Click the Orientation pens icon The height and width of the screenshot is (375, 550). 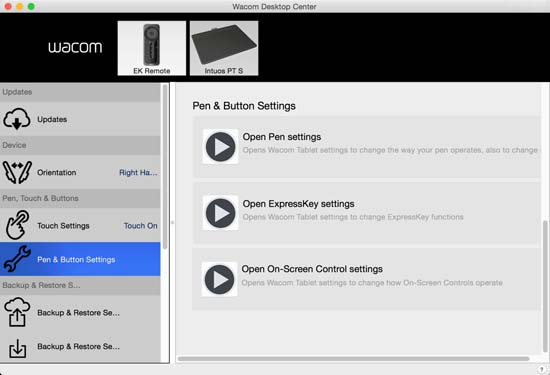tap(17, 172)
